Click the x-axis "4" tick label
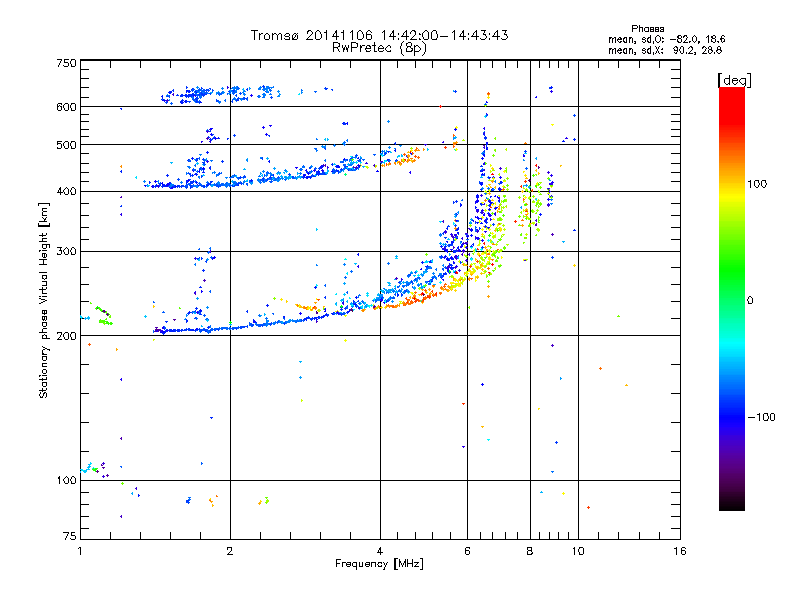The width and height of the screenshot is (800, 600). pos(380,551)
